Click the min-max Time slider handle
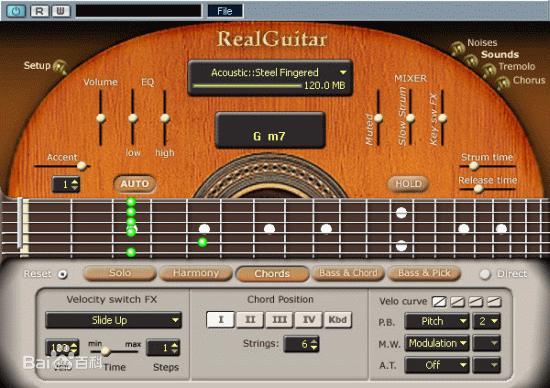 (106, 351)
